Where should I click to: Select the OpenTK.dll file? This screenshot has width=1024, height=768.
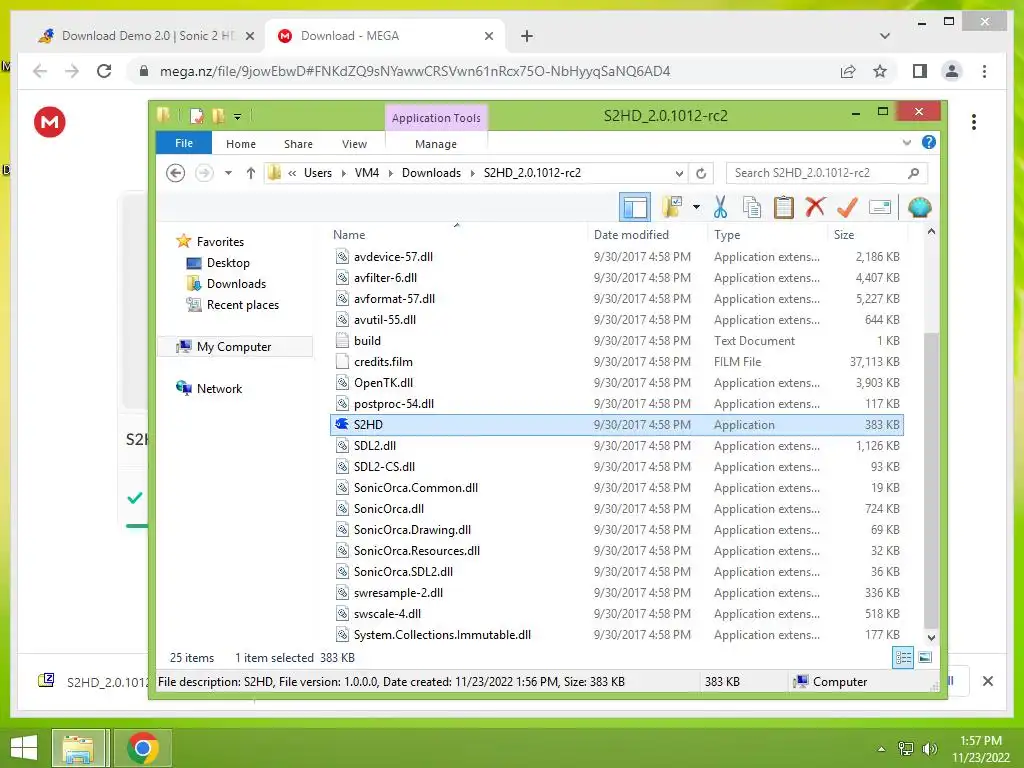(616, 383)
